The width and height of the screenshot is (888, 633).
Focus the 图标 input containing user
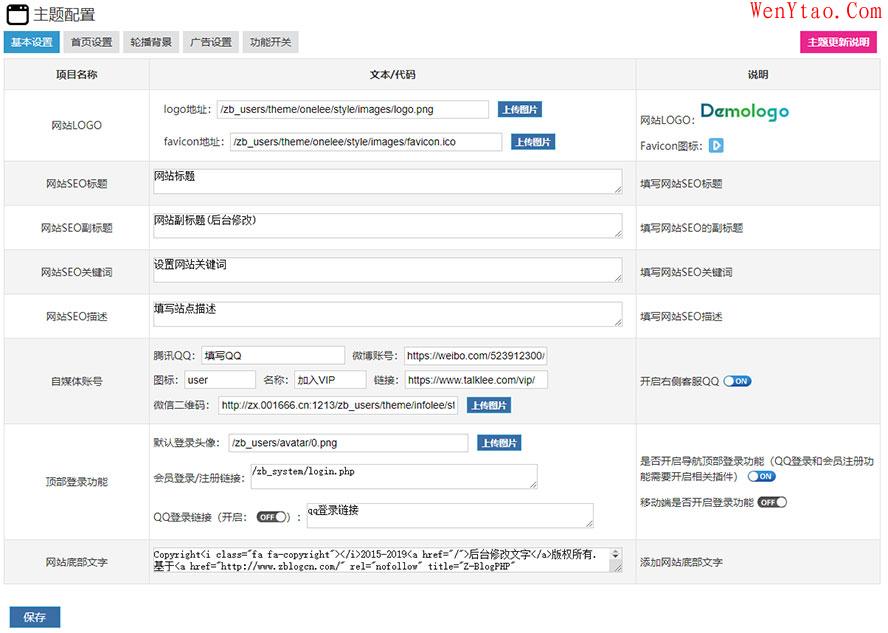tap(220, 380)
